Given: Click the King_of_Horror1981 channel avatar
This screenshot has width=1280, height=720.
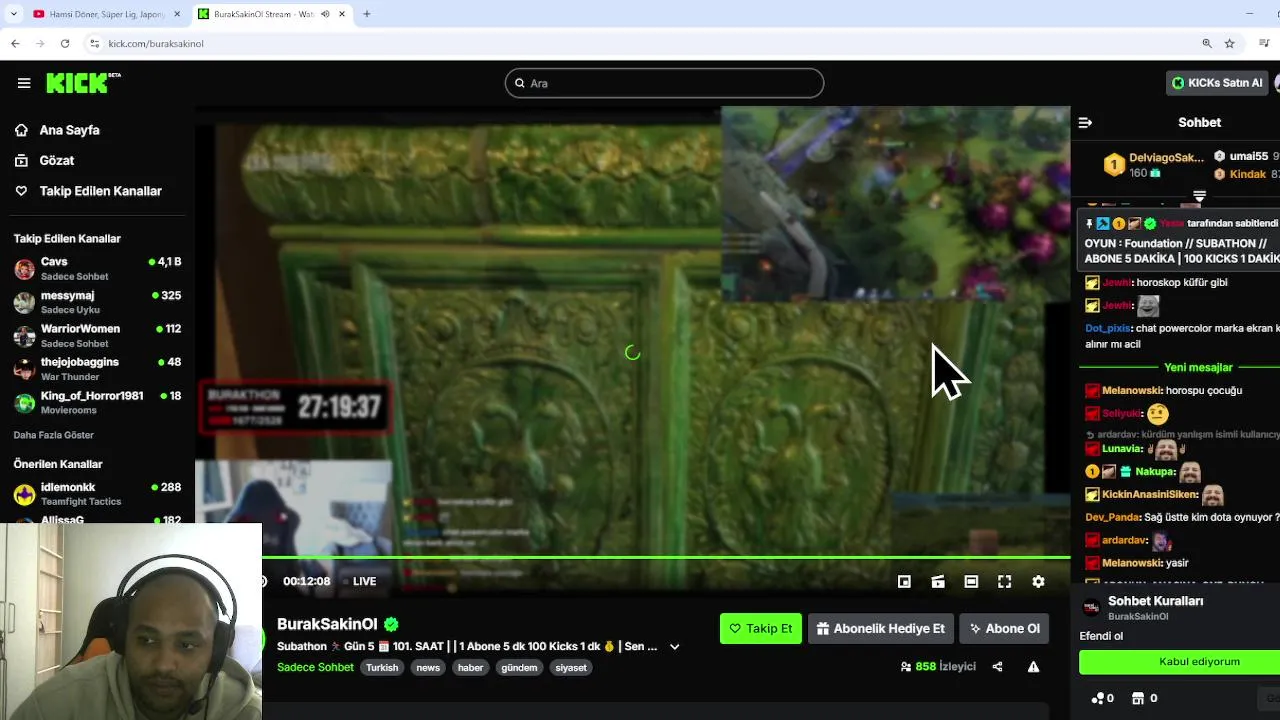Looking at the screenshot, I should click(x=24, y=402).
